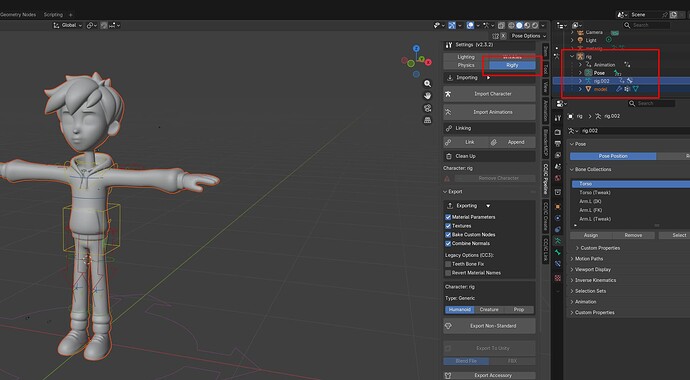Image resolution: width=690 pixels, height=380 pixels.
Task: Open the Scene properties tab
Action: pyautogui.click(x=558, y=167)
